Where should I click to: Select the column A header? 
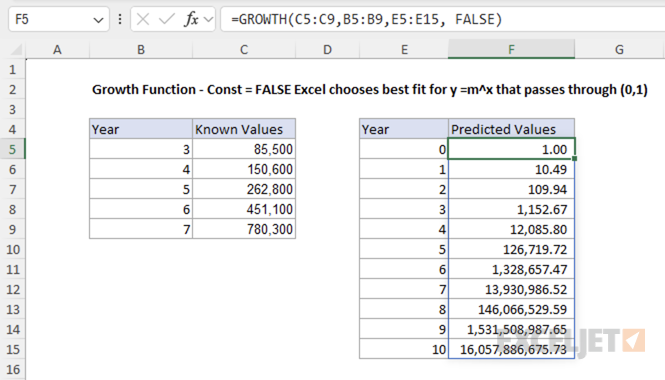[57, 50]
